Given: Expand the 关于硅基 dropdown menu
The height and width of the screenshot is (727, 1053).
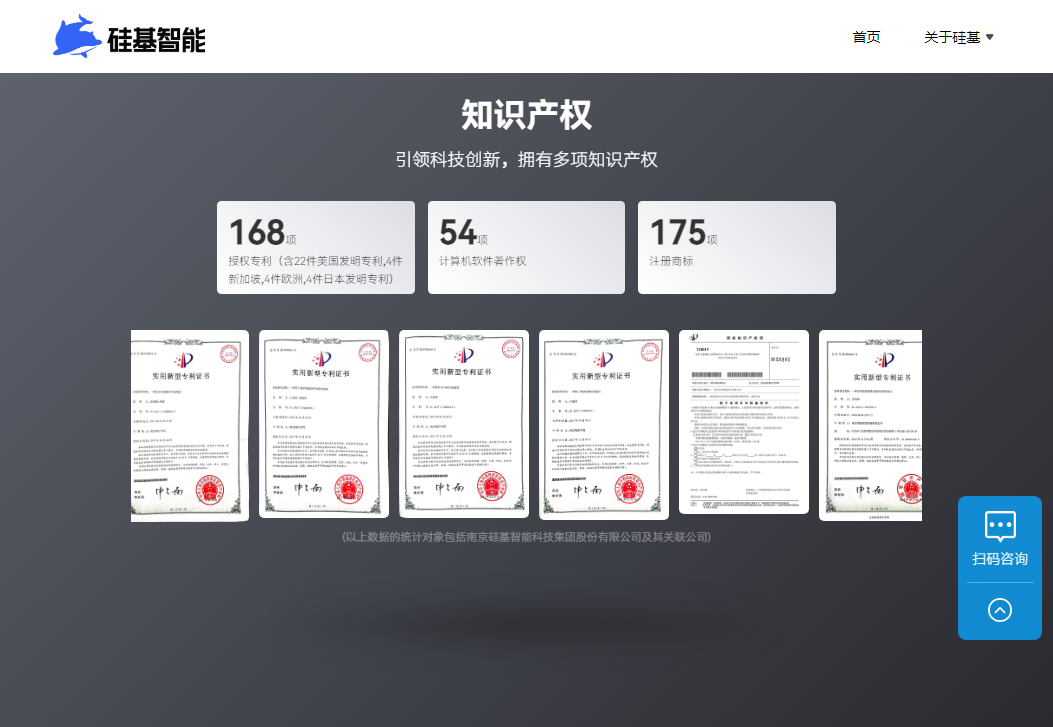Looking at the screenshot, I should coord(958,38).
